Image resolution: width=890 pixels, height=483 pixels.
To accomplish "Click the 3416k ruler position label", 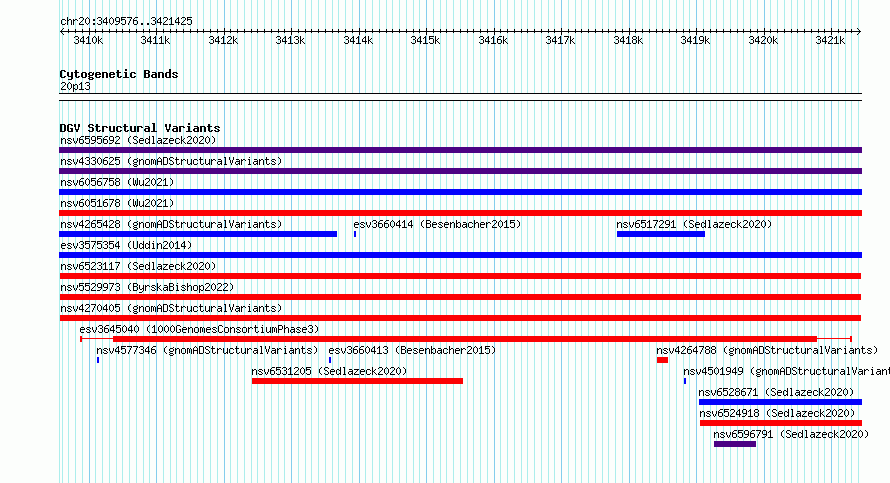I will pos(493,40).
